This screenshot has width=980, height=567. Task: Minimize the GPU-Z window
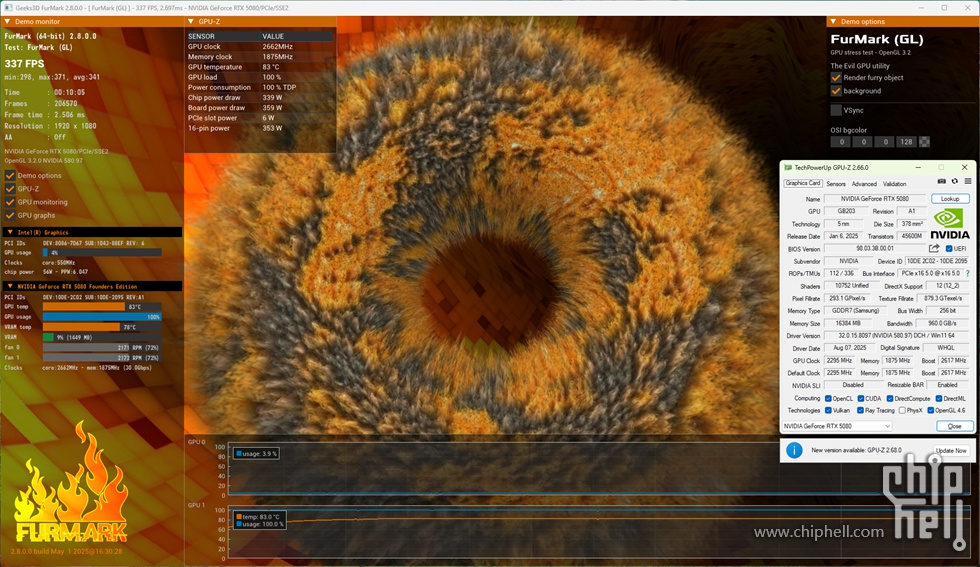(x=918, y=168)
